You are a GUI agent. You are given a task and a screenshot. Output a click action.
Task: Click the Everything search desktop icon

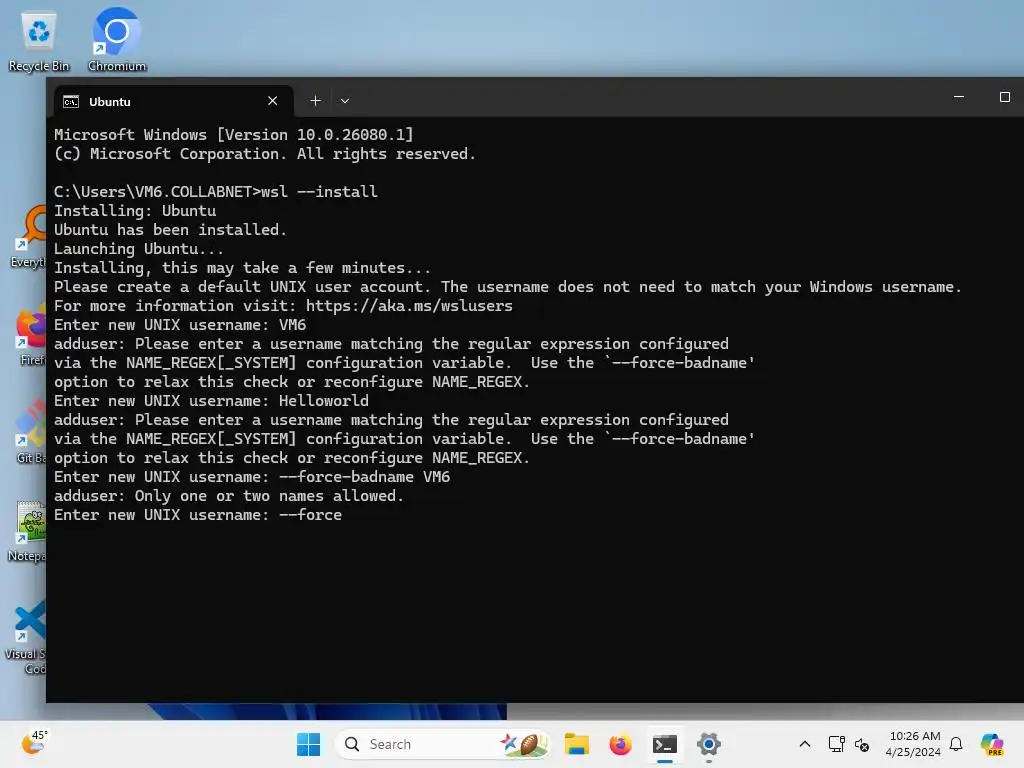click(28, 236)
